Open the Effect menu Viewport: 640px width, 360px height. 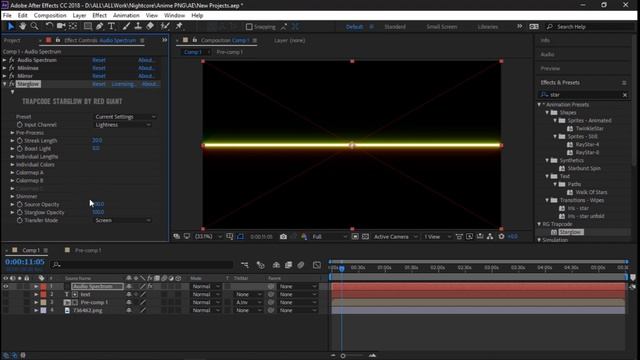99,16
